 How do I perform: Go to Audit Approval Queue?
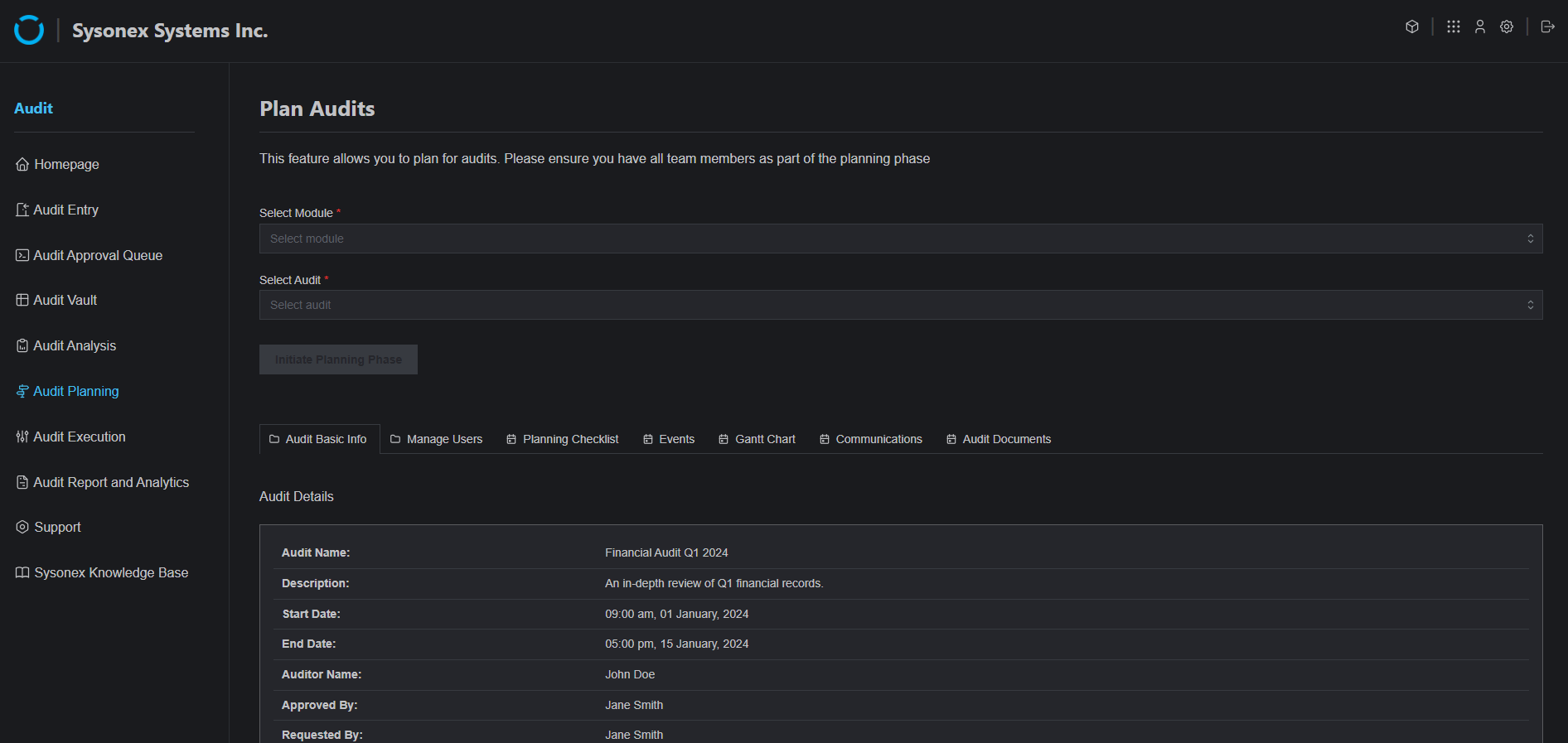coord(98,255)
